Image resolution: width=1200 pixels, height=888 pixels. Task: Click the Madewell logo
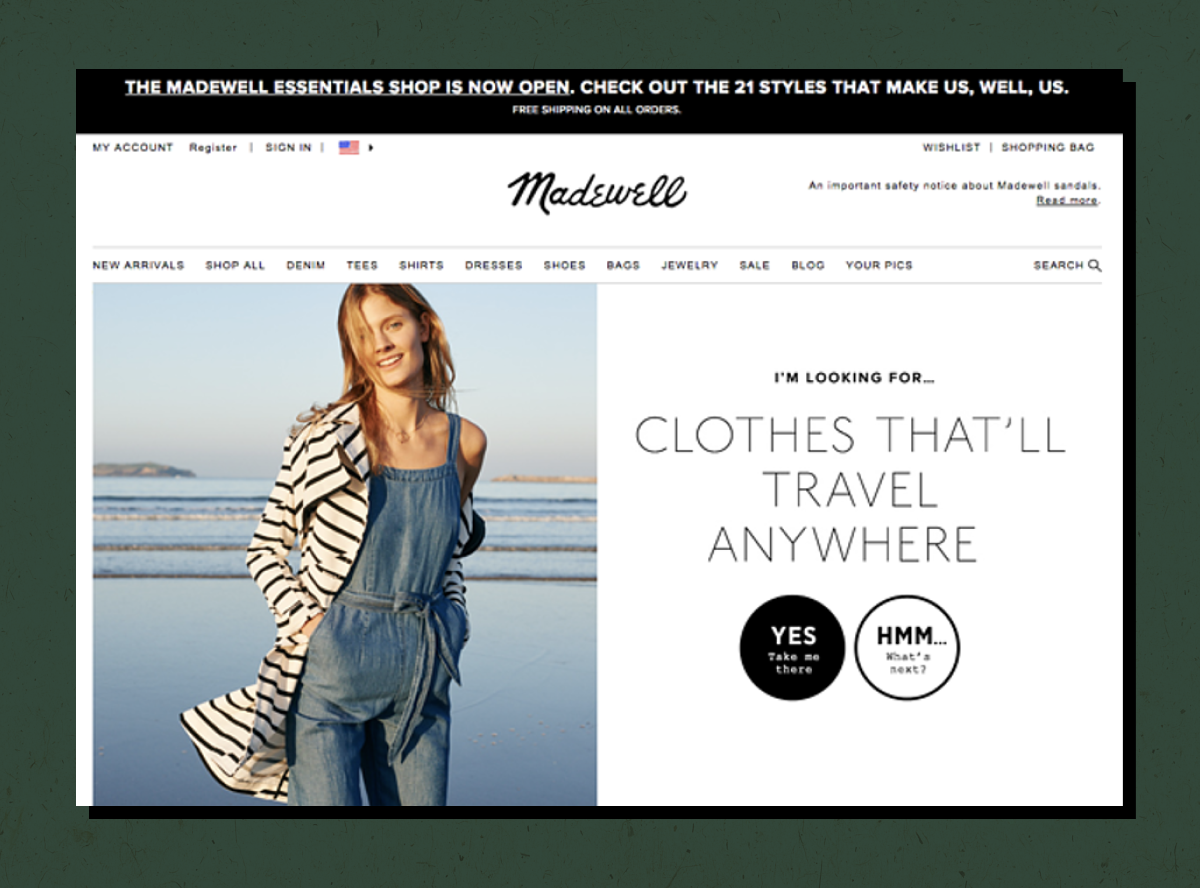(x=597, y=192)
